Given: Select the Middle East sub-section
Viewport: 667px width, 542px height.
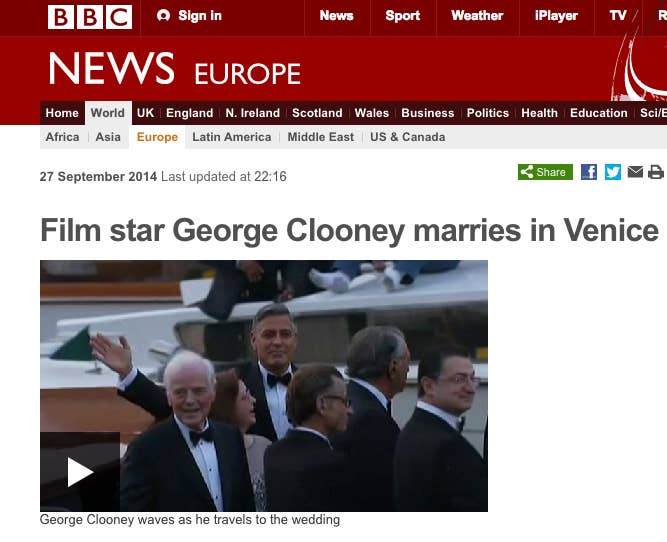Looking at the screenshot, I should pos(320,137).
